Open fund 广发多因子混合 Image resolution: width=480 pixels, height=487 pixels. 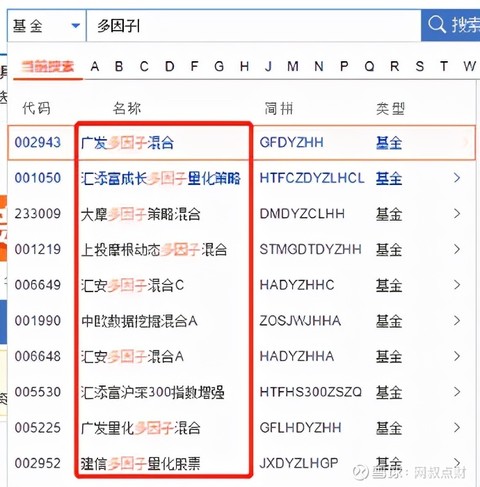tap(127, 143)
